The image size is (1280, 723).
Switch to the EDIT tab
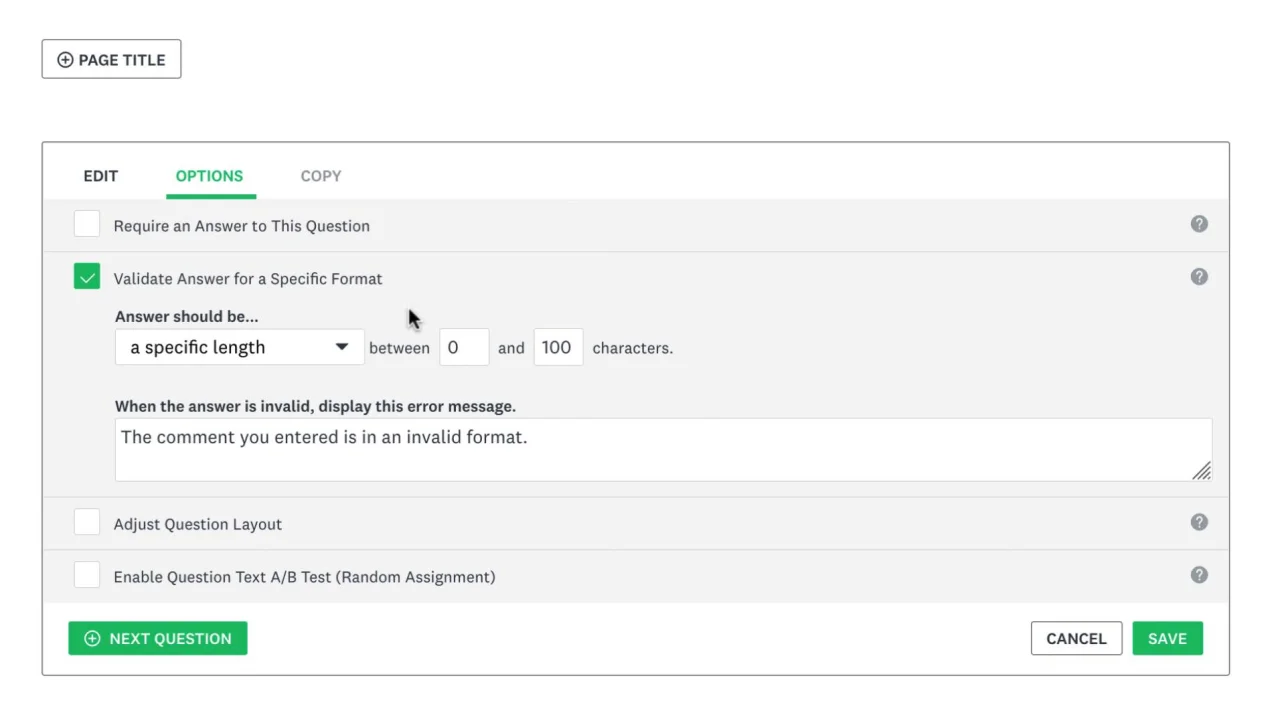pos(100,175)
